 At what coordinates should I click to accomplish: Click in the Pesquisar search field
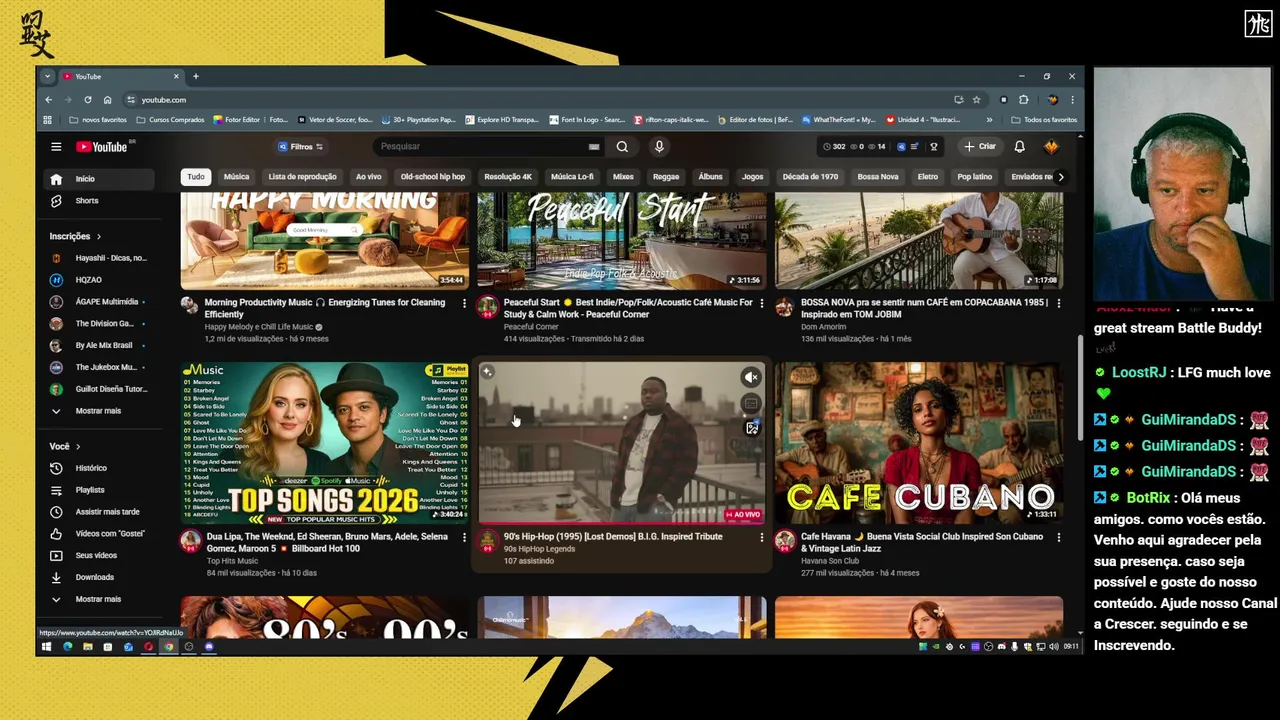[482, 146]
